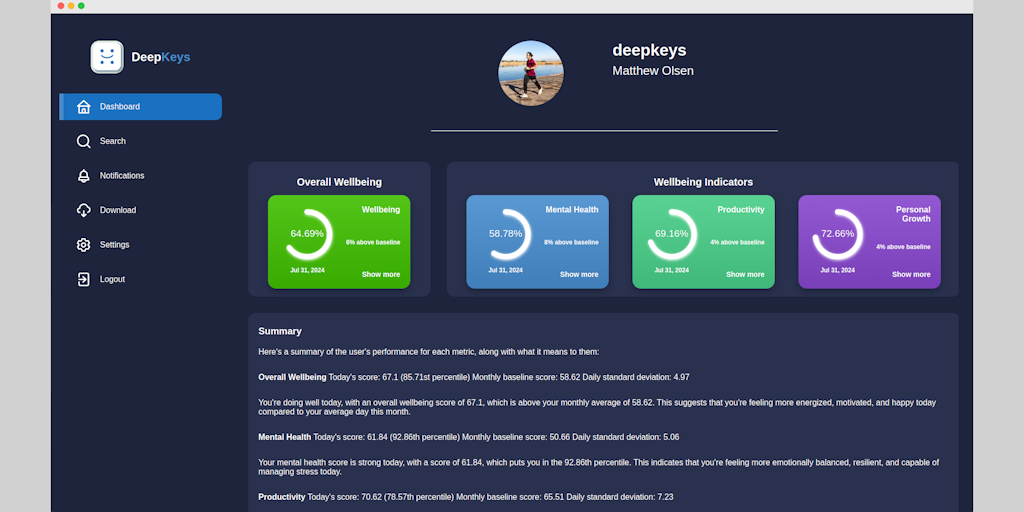1024x512 pixels.
Task: Click the Jul 31, 2024 date on Wellbeing card
Action: (307, 270)
